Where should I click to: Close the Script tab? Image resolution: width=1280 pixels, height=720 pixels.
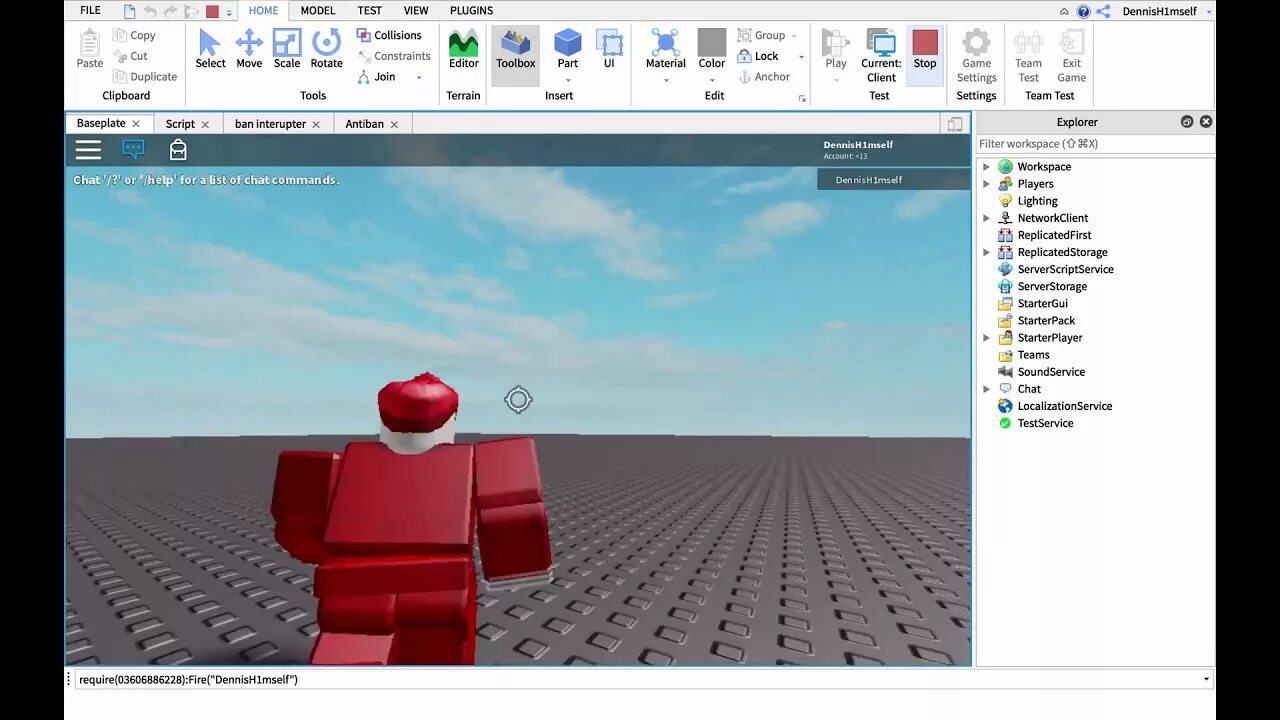pos(205,124)
